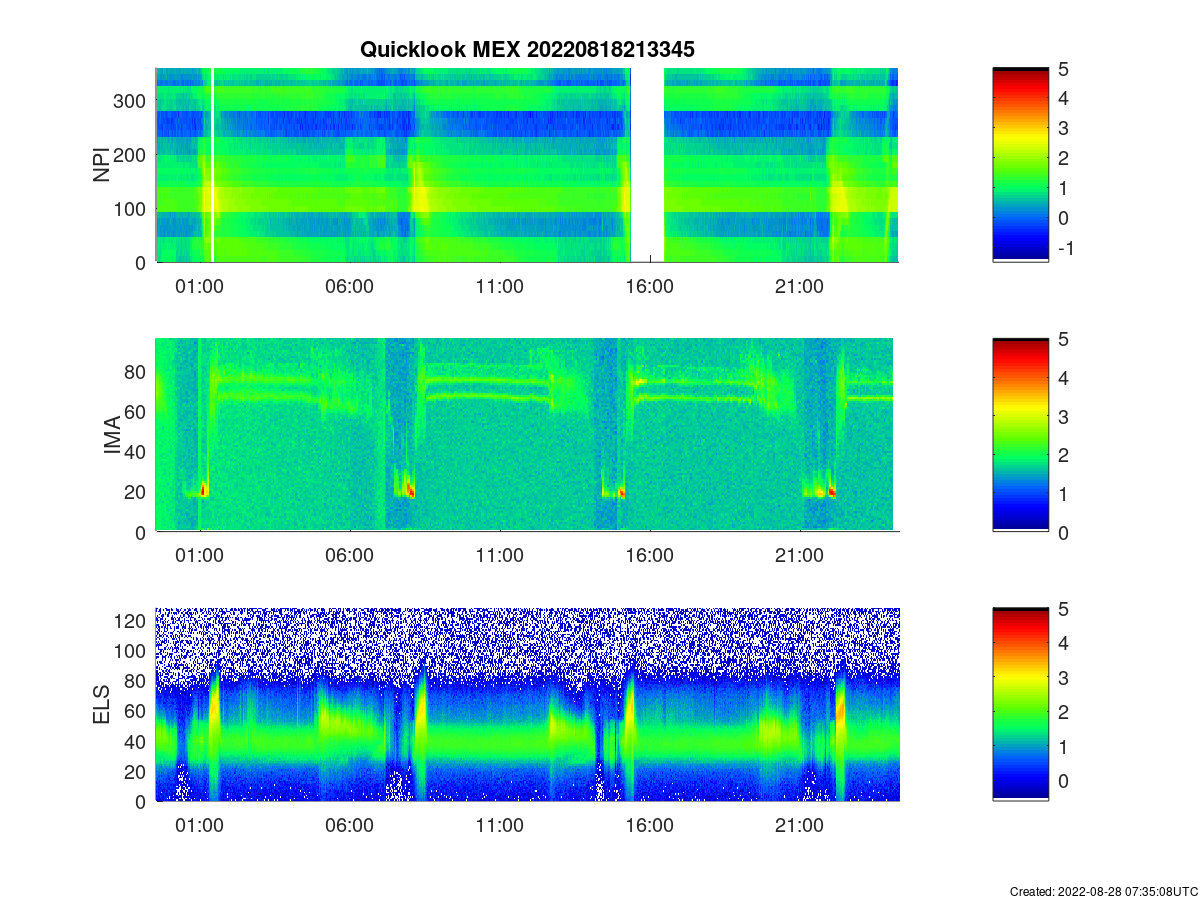Viewport: 1200px width, 900px height.
Task: Click the NPI spectrogram plot area
Action: click(x=527, y=165)
